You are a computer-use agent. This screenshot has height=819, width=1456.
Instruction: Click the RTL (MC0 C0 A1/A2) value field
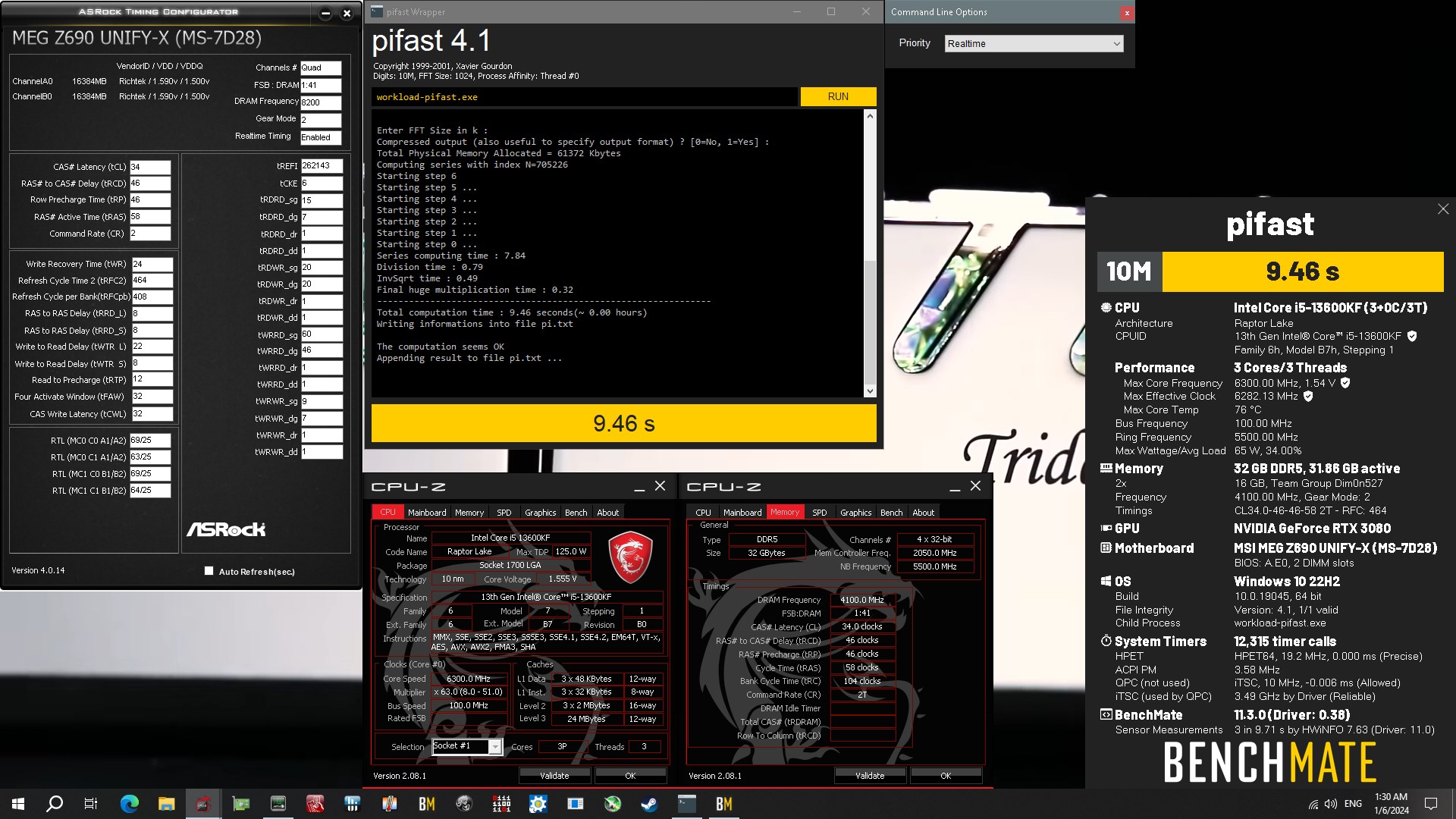[x=150, y=441]
